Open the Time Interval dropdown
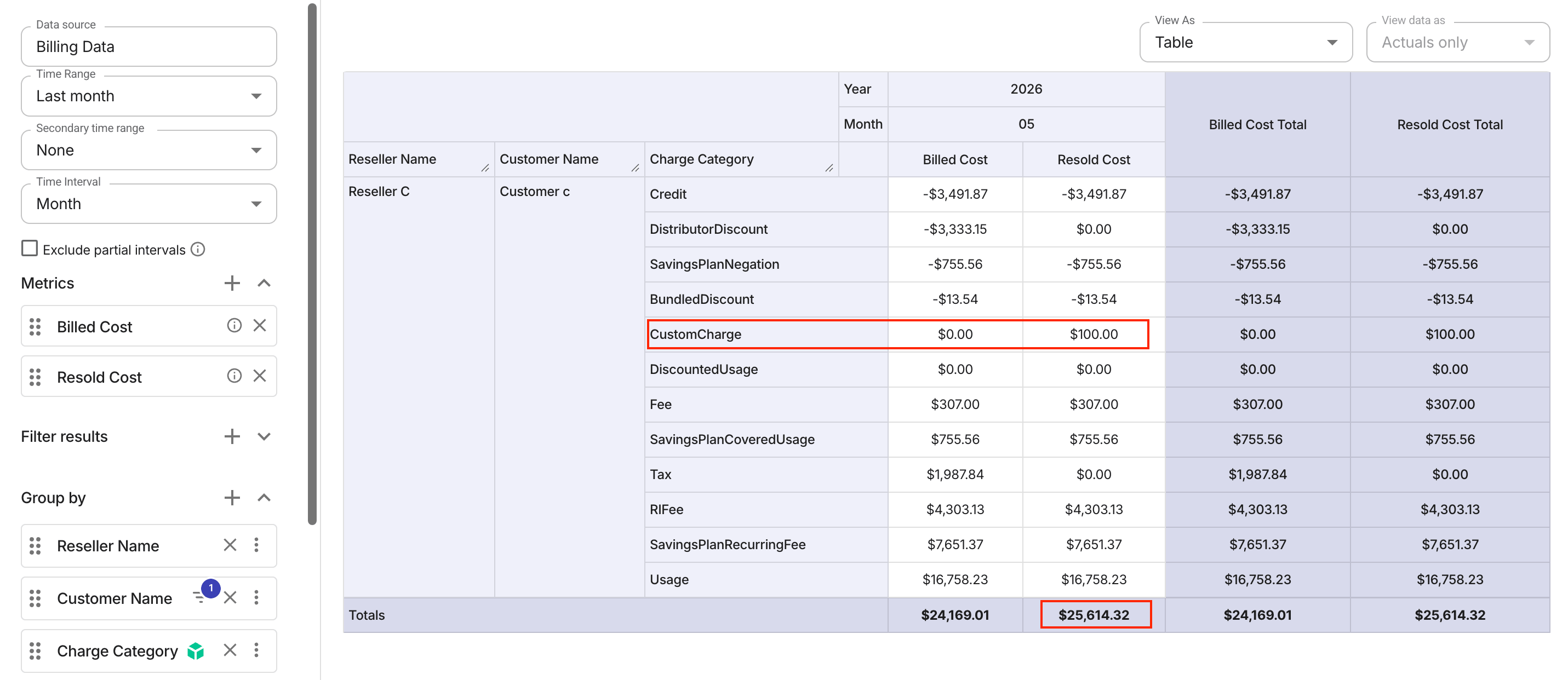Viewport: 1568px width, 680px height. coord(149,204)
